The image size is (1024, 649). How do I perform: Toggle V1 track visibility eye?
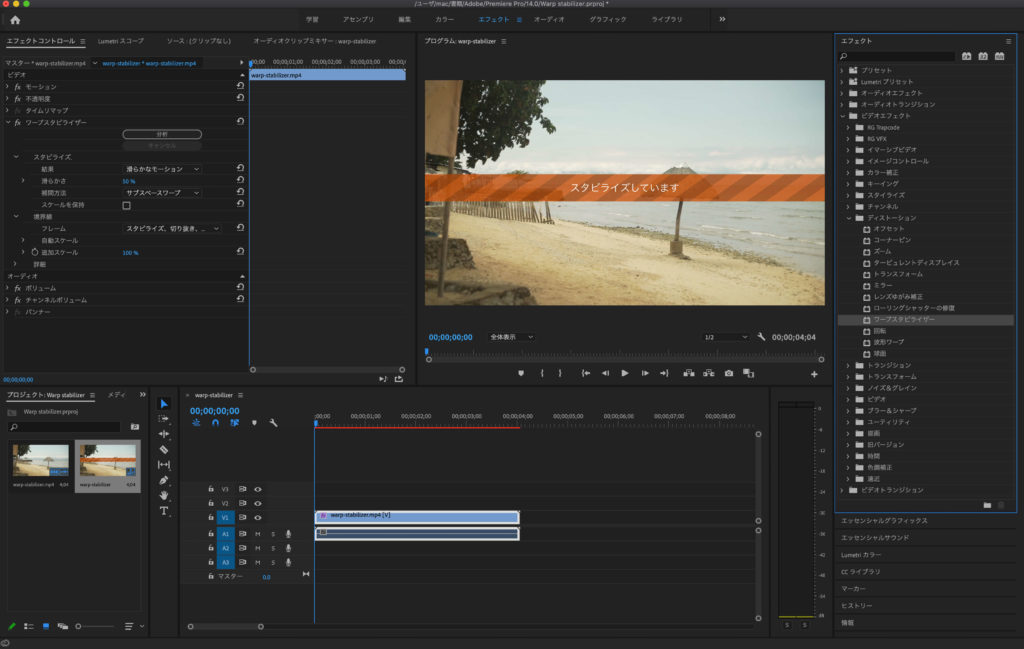click(258, 517)
